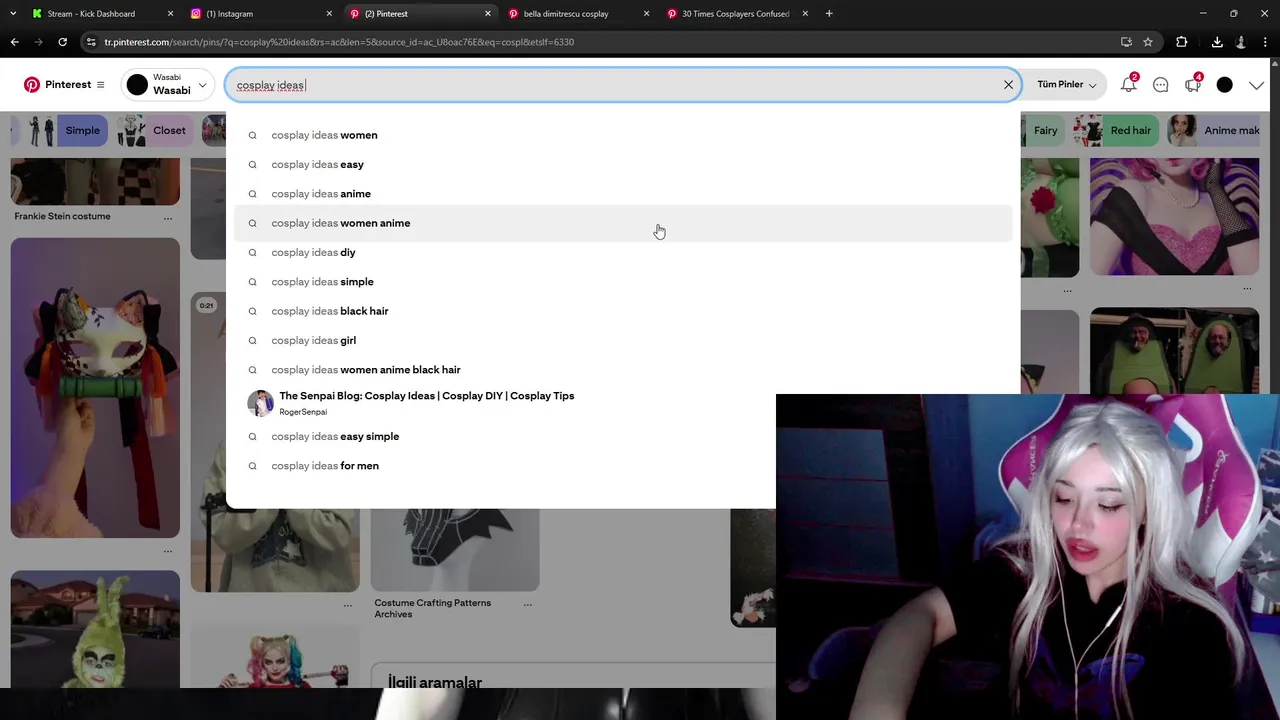Click the browser address bar URL
Viewport: 1280px width, 720px height.
coord(340,42)
